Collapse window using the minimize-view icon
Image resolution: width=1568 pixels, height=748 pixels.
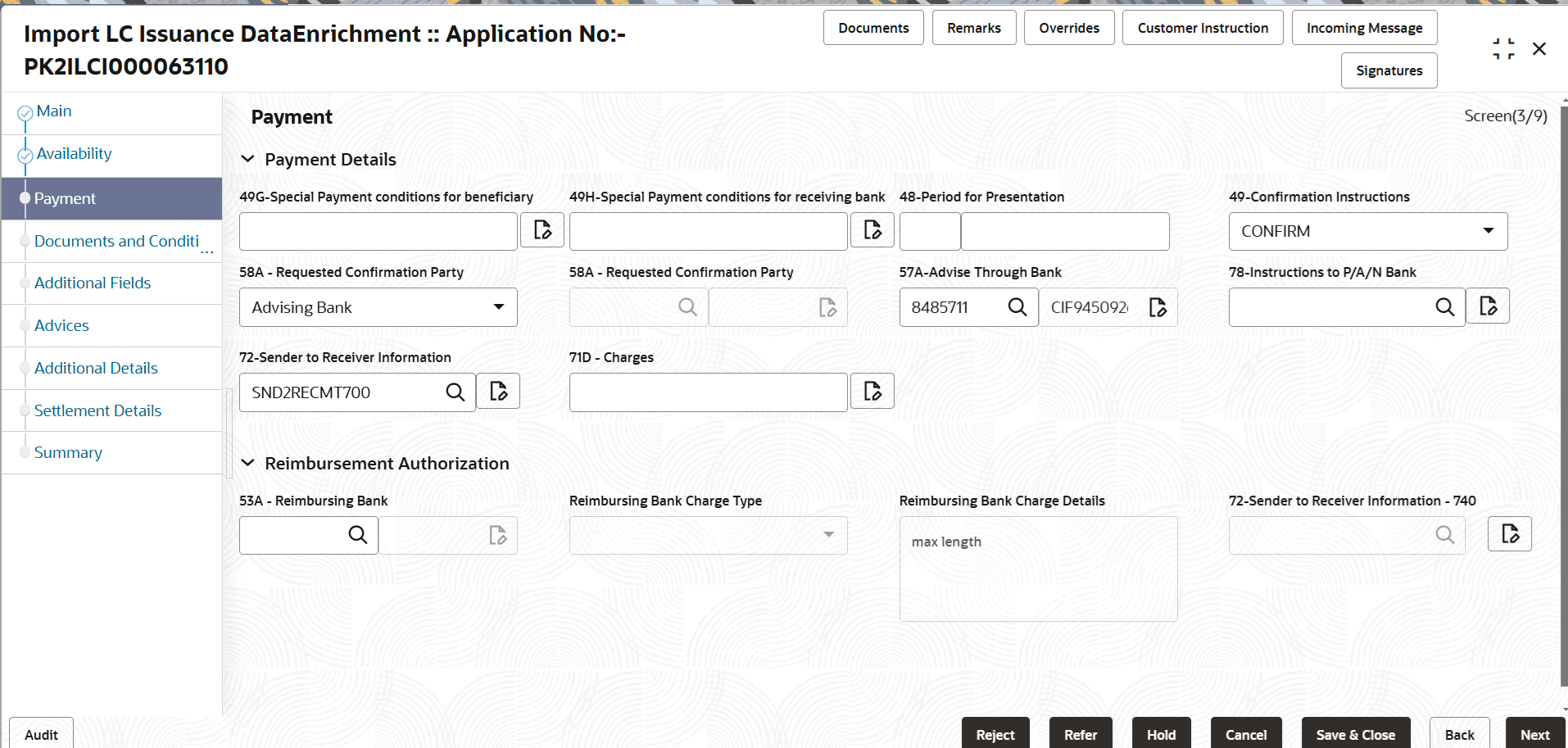click(1503, 49)
